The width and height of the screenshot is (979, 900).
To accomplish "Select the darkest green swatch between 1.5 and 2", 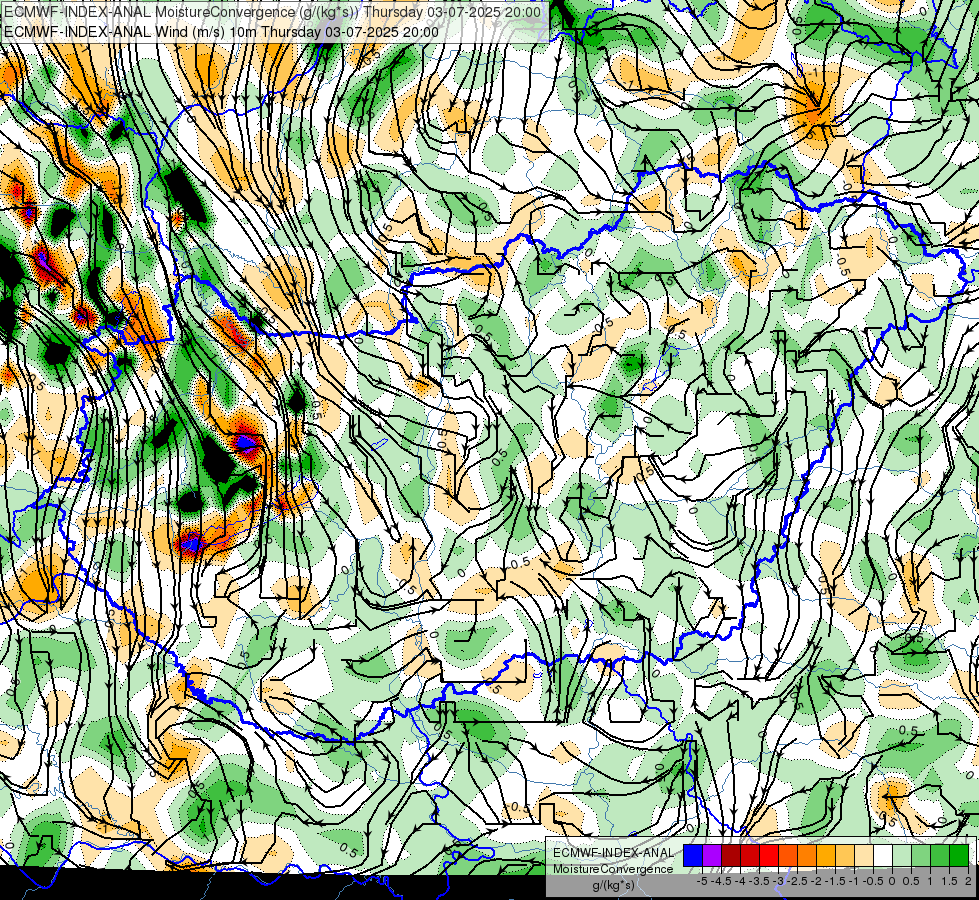I will [x=959, y=856].
